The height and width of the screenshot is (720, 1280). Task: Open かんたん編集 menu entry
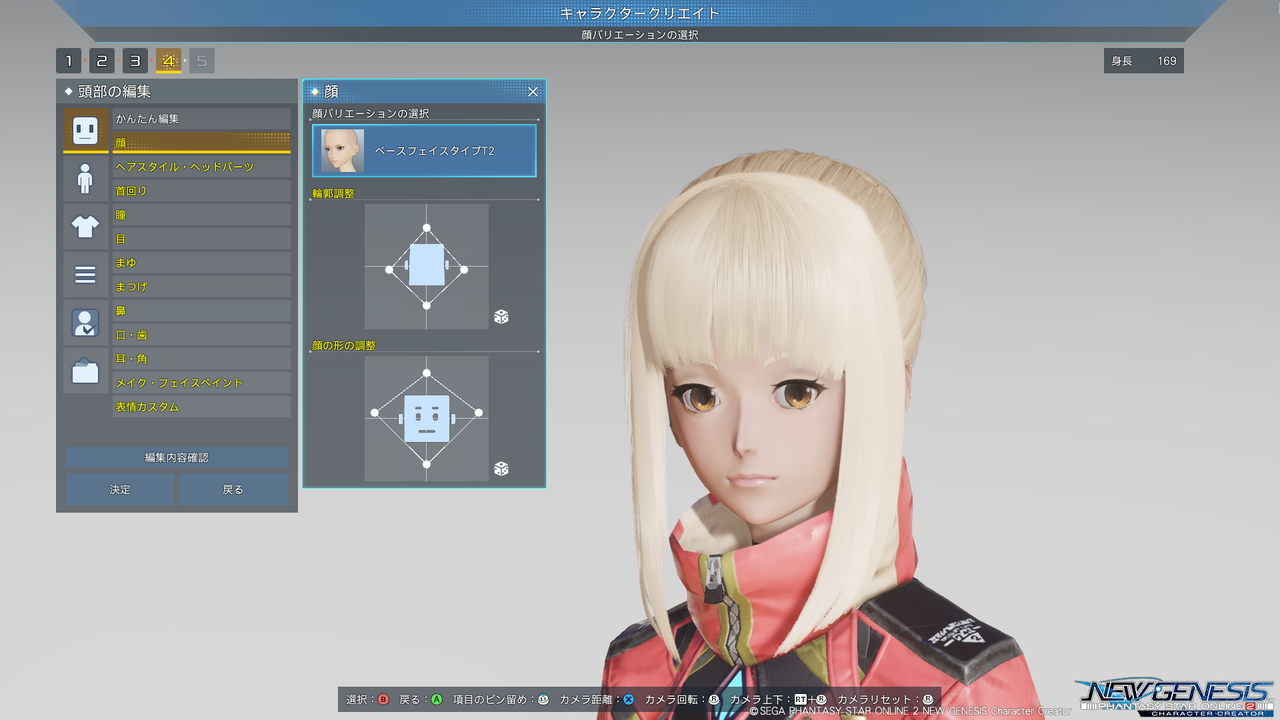[x=201, y=119]
